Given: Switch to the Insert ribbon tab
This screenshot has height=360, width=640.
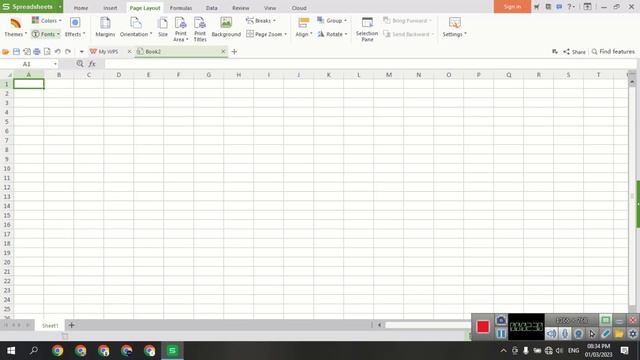Looking at the screenshot, I should [110, 8].
